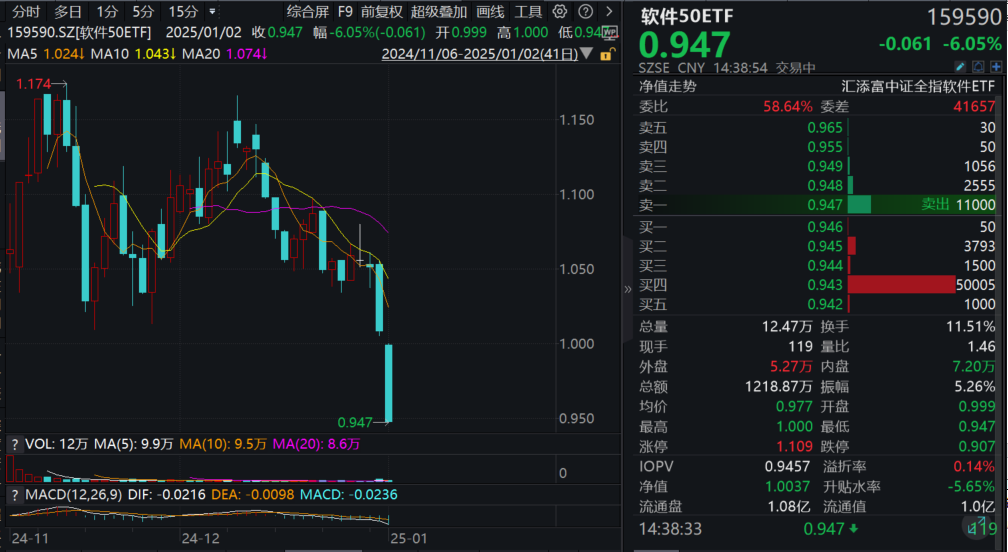Select the 卖四 0.955 ask price
Screen dimensions: 1008x552
(825, 147)
